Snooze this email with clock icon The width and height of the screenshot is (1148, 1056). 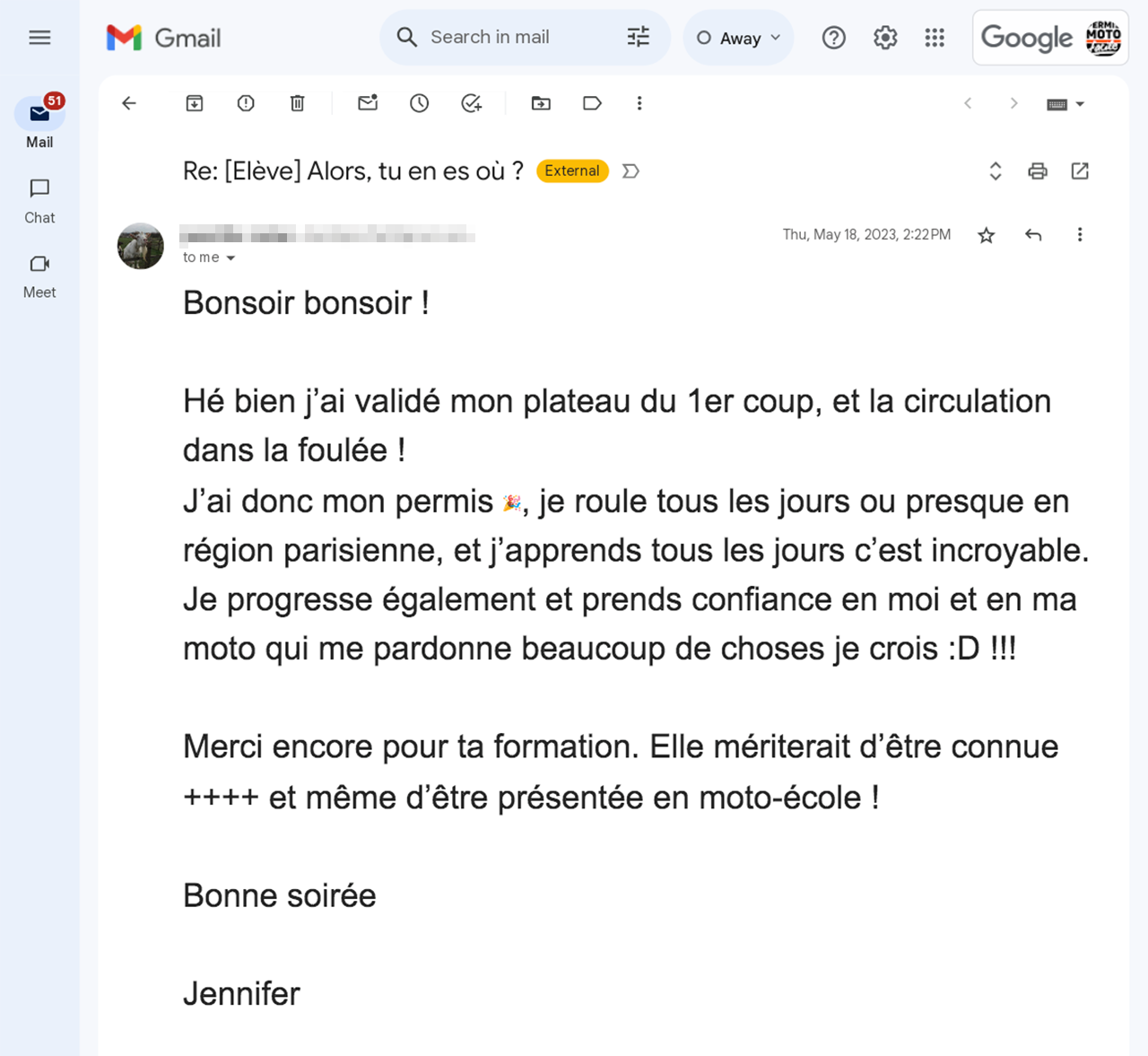(x=419, y=103)
